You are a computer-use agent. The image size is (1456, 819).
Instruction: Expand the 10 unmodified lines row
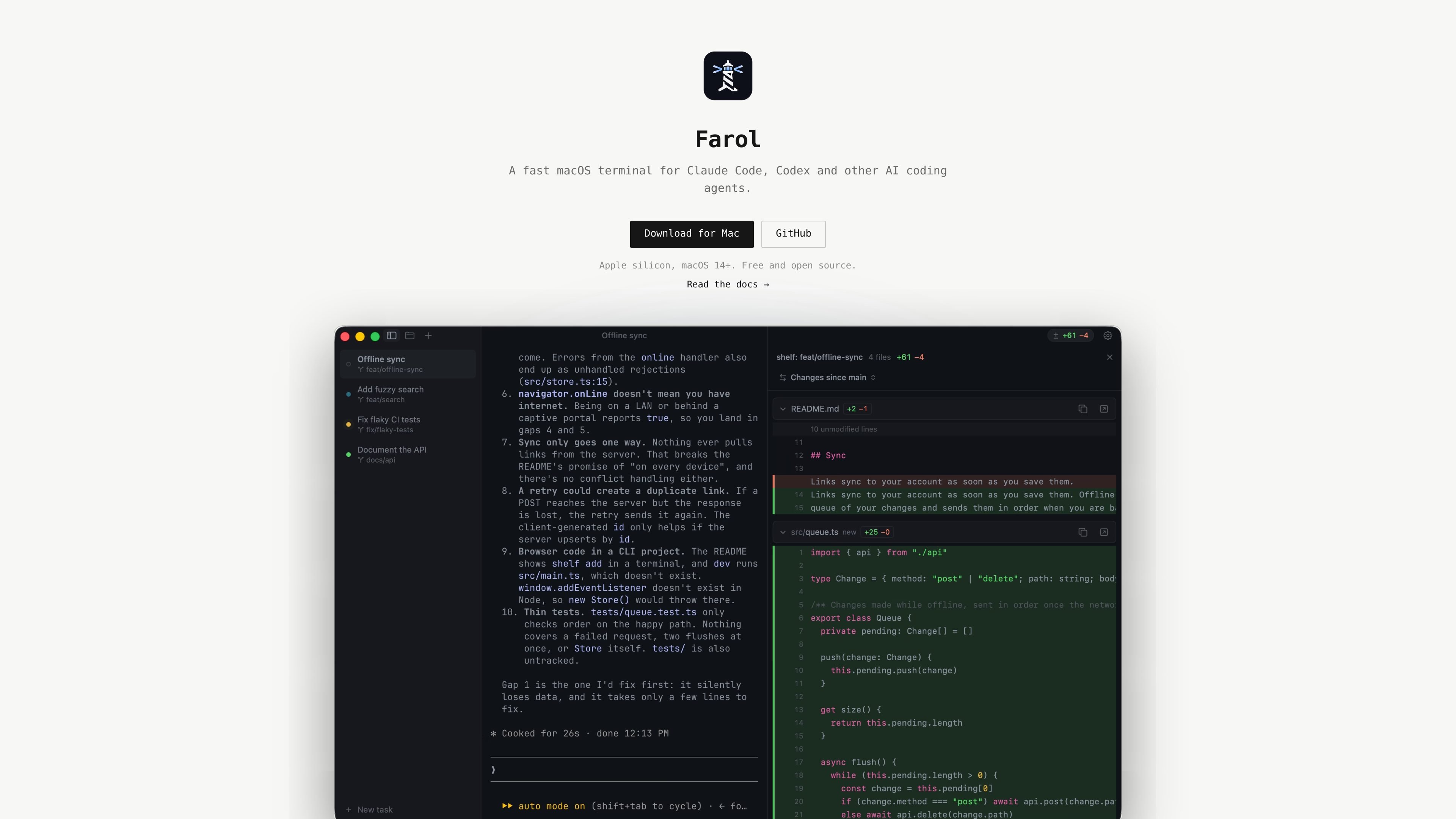(x=944, y=429)
